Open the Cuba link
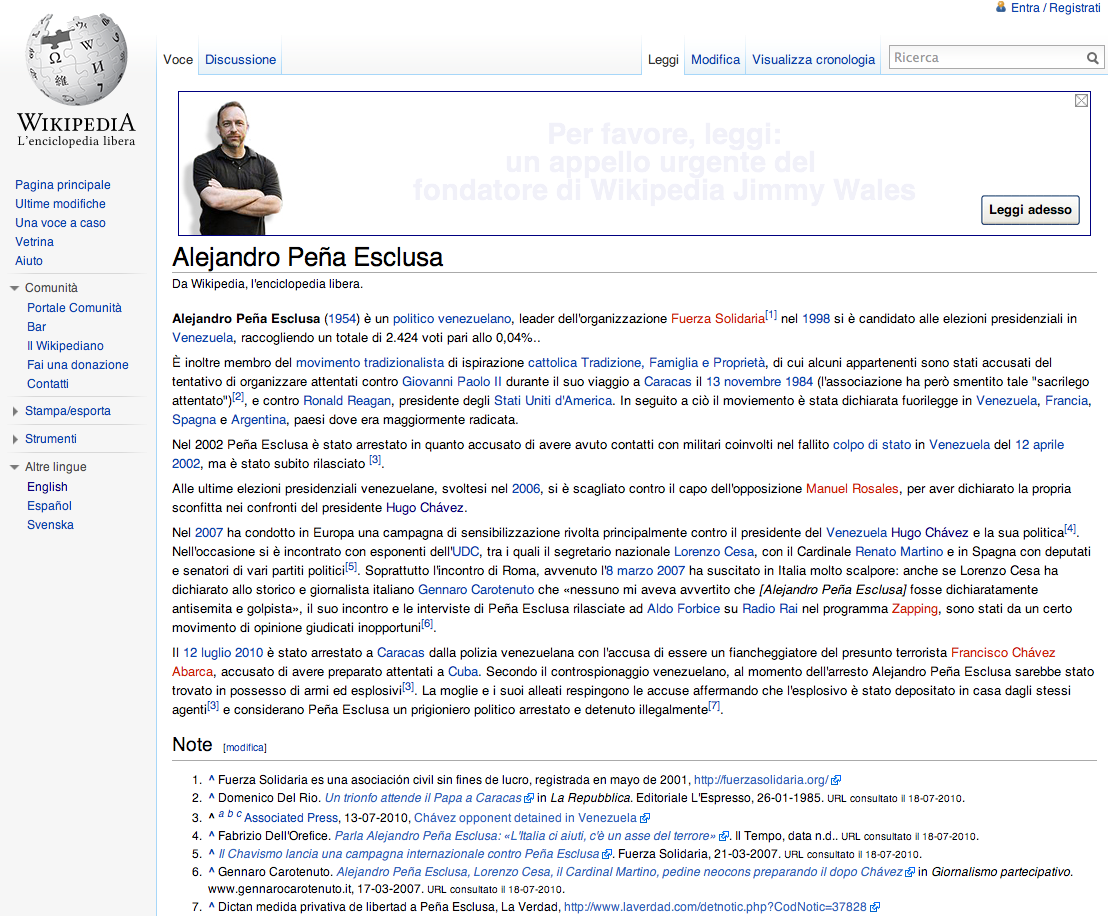 coord(464,672)
